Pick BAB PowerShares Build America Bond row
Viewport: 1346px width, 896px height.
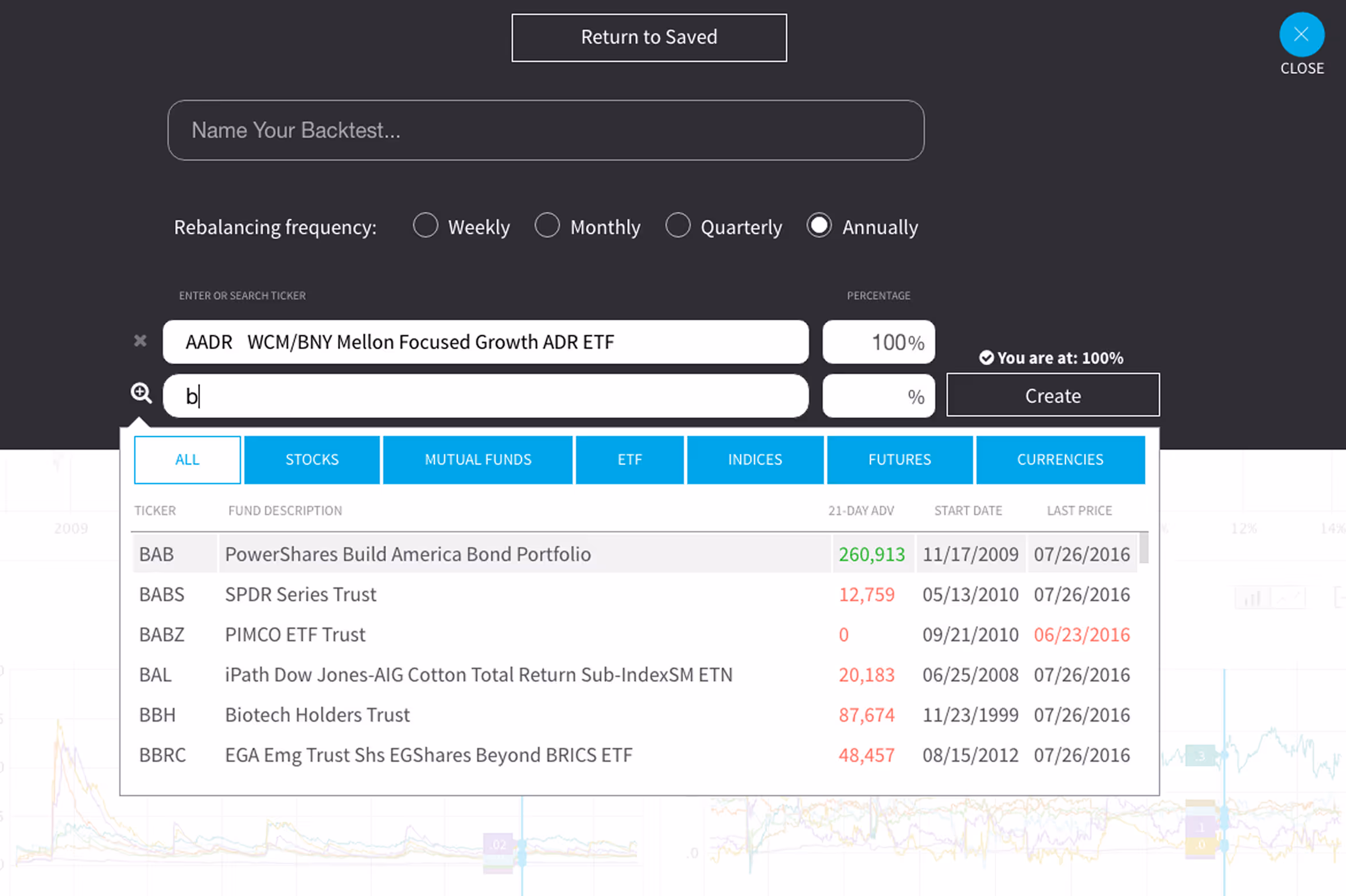pyautogui.click(x=407, y=554)
